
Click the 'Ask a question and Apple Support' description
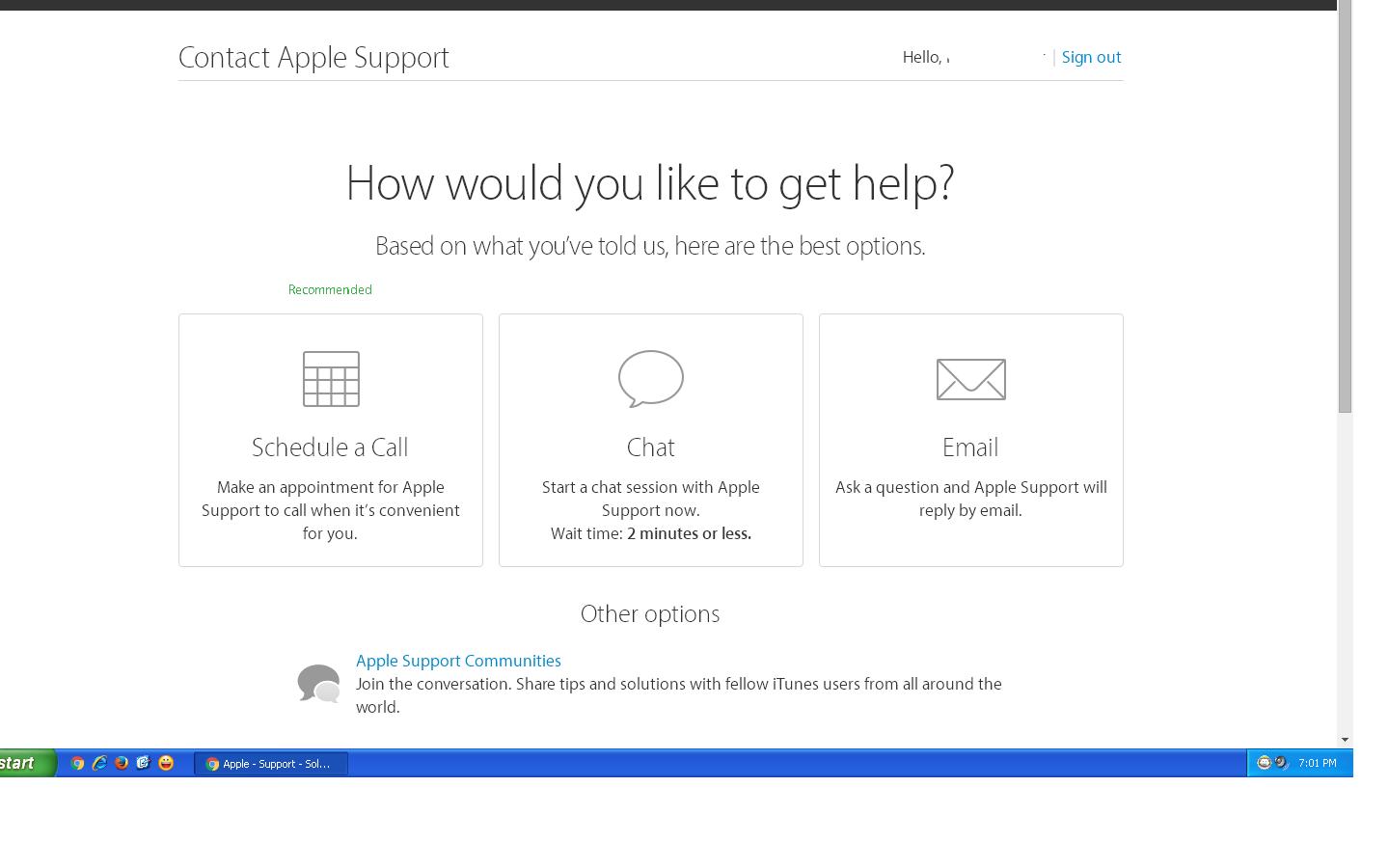[971, 499]
